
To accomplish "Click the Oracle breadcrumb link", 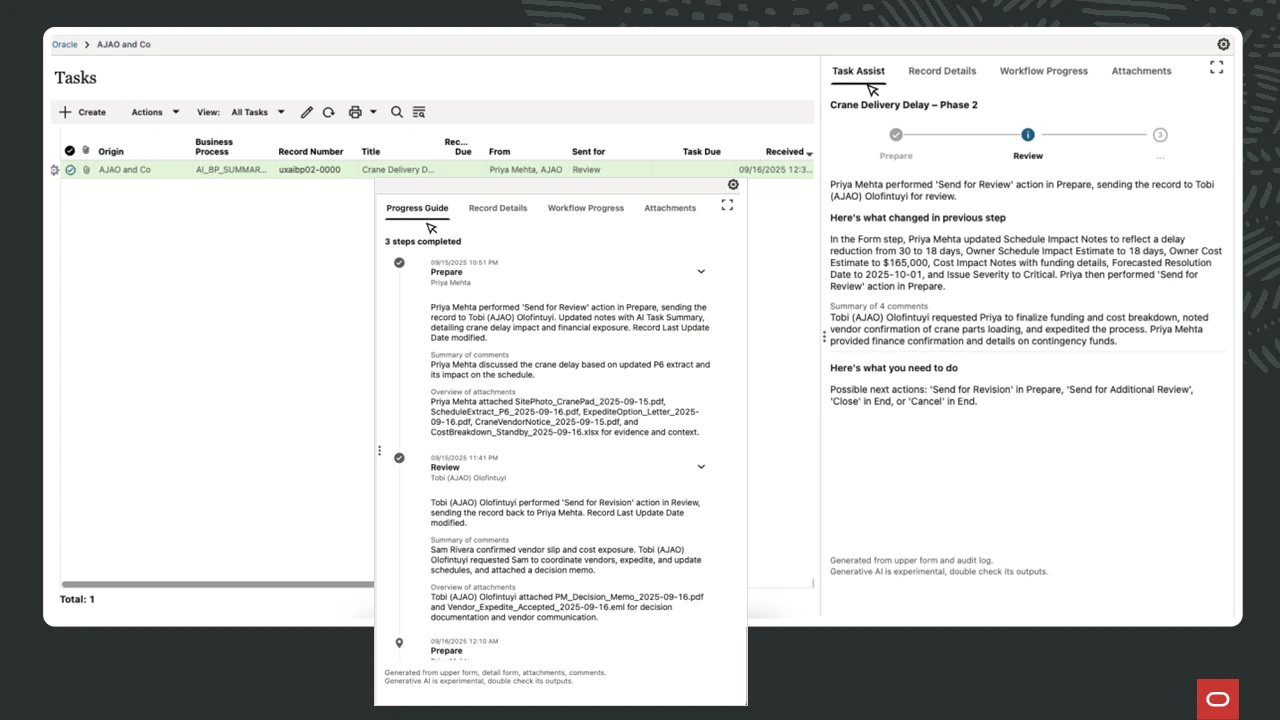I will coord(64,44).
